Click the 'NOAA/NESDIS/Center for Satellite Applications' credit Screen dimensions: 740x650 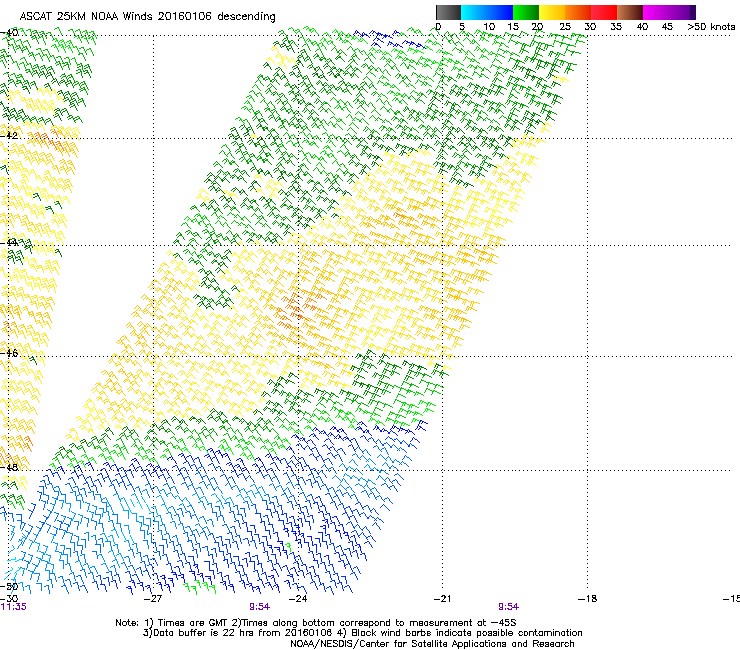400,643
